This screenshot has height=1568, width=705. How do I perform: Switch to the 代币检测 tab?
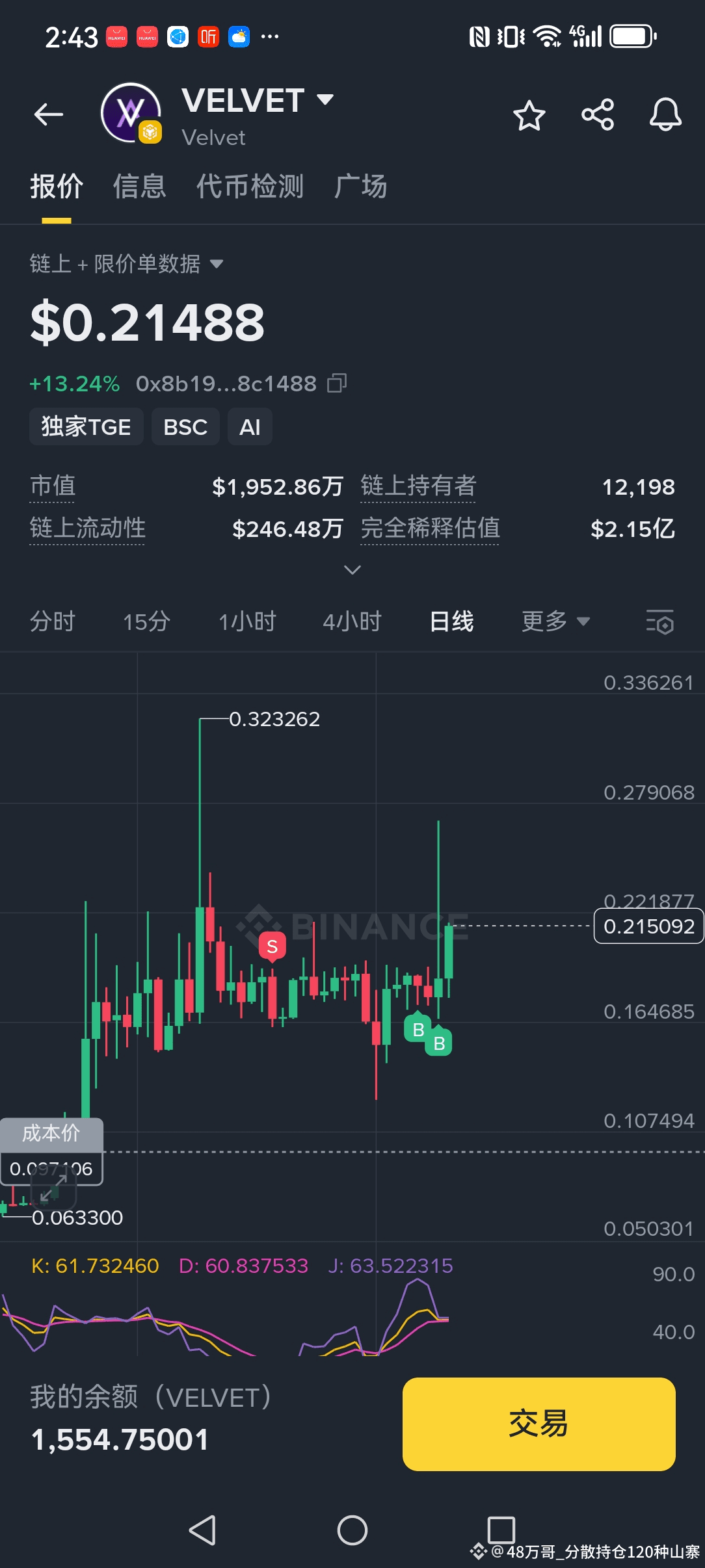click(x=250, y=187)
